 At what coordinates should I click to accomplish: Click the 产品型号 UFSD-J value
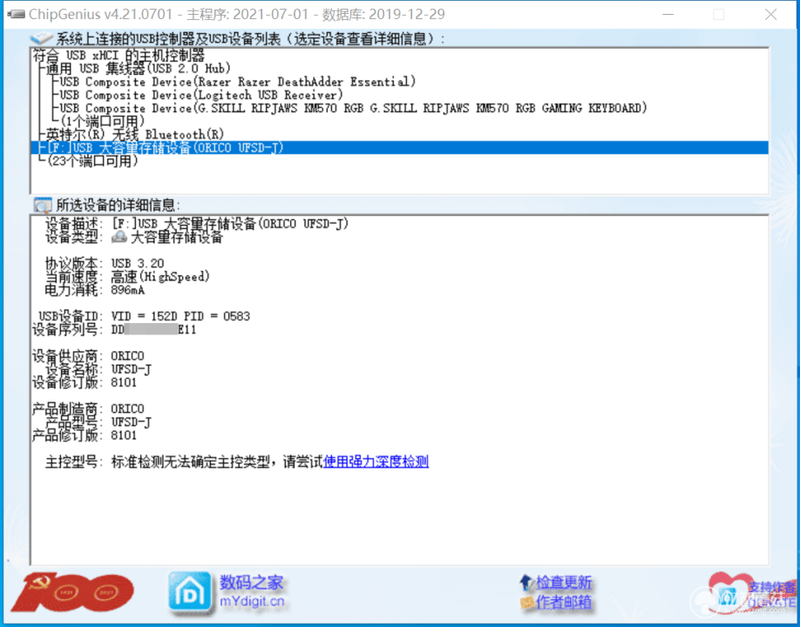click(x=131, y=422)
